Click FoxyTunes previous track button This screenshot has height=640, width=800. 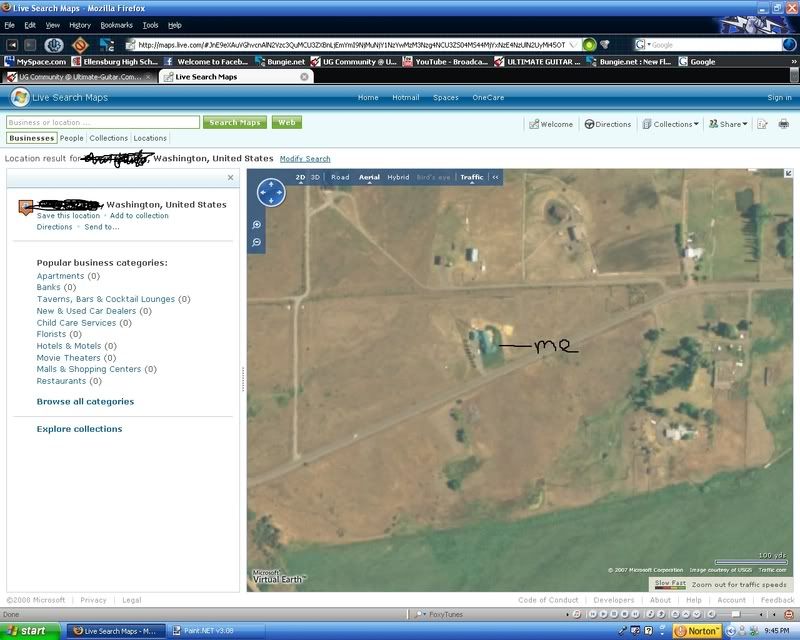pyautogui.click(x=592, y=614)
